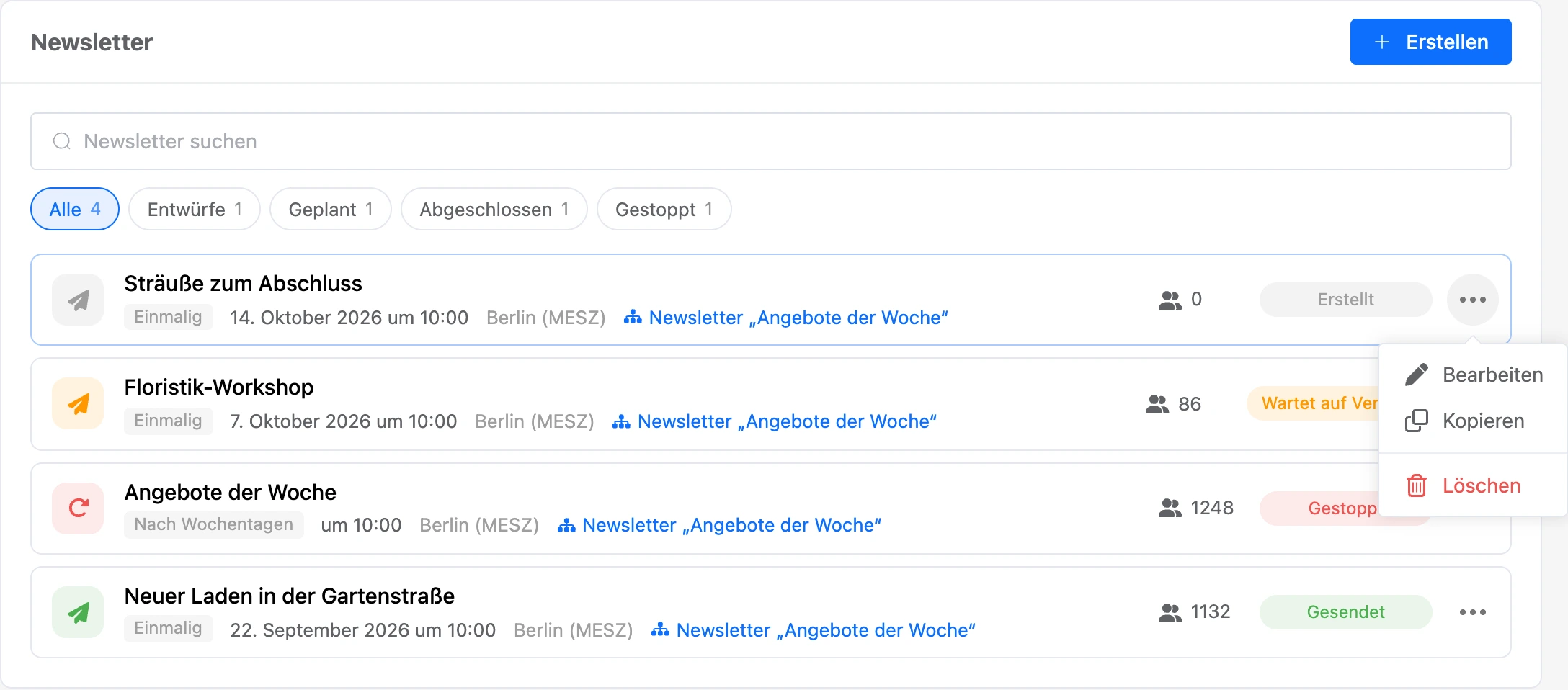
Task: Choose Kopieren from the context menu
Action: 1473,421
